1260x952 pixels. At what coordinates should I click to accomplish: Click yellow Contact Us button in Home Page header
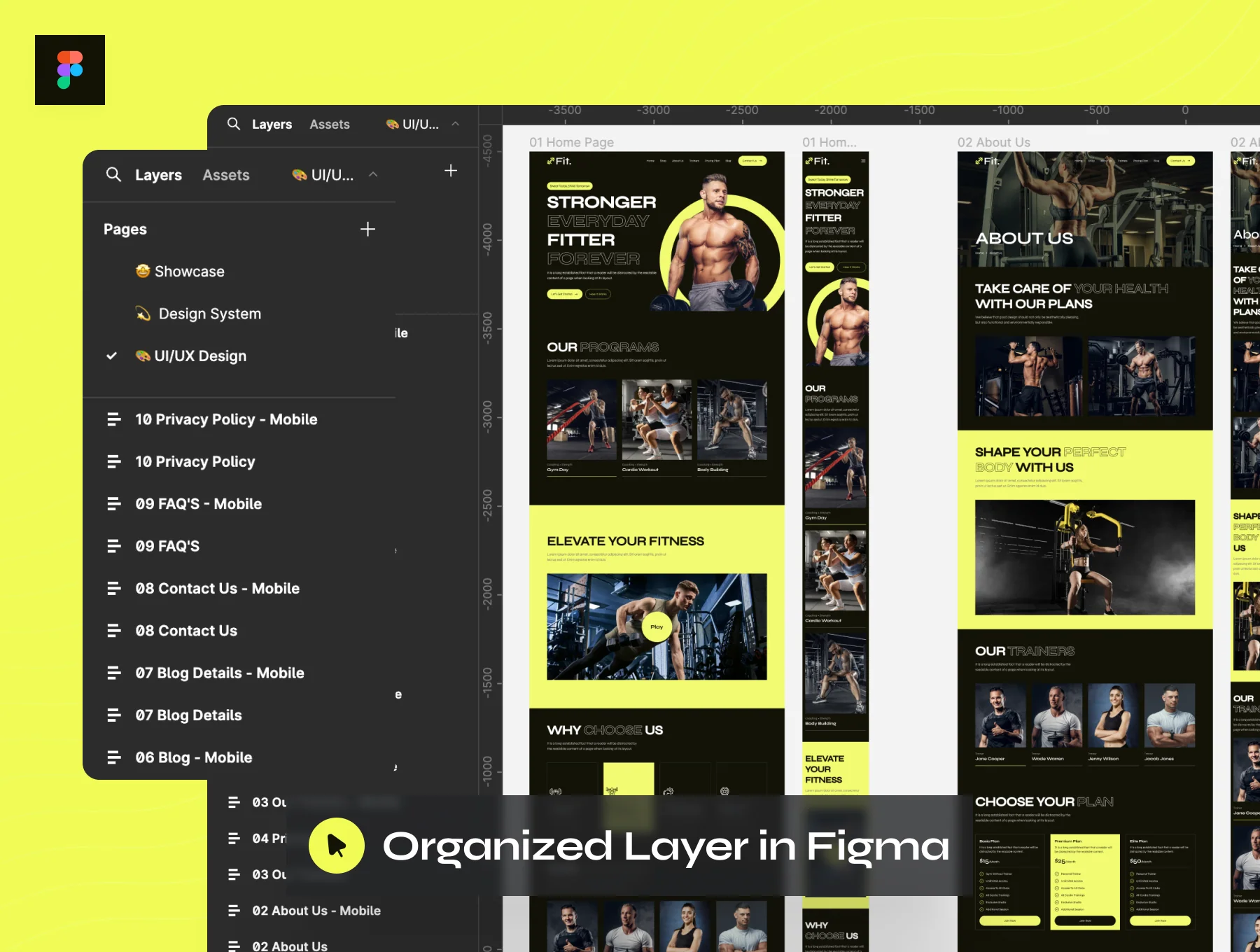pyautogui.click(x=752, y=161)
